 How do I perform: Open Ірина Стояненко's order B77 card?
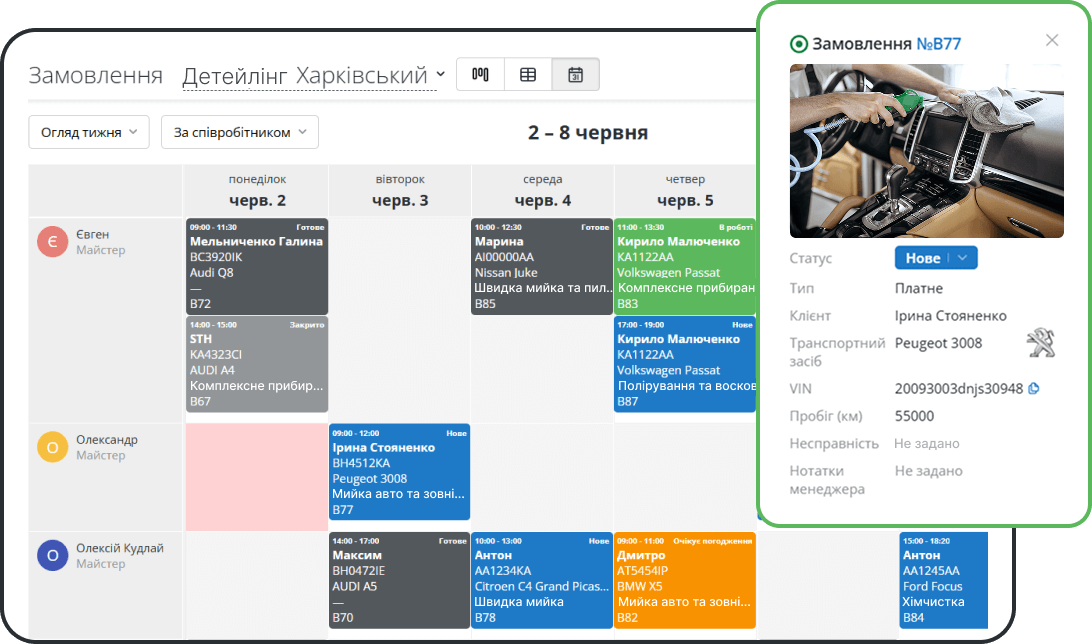pyautogui.click(x=399, y=472)
